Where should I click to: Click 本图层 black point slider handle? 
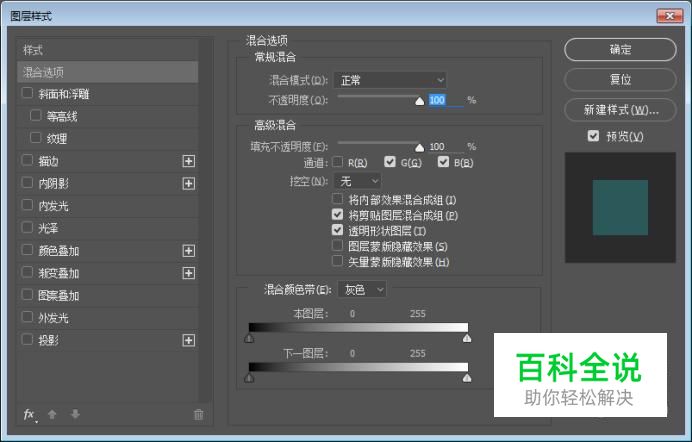pos(249,338)
